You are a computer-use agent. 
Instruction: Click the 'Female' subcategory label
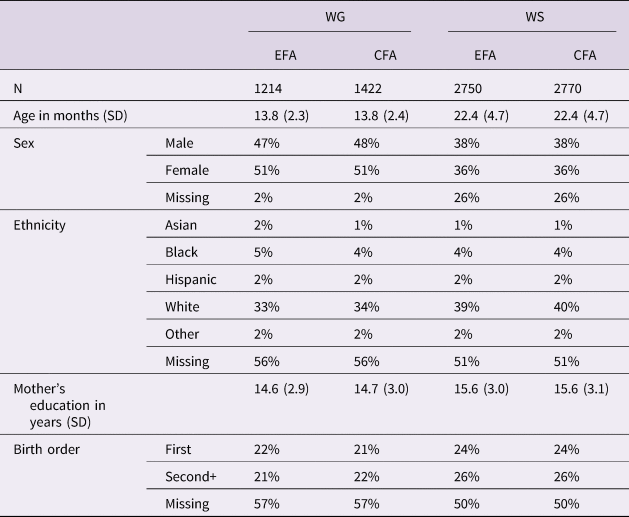[x=187, y=171]
